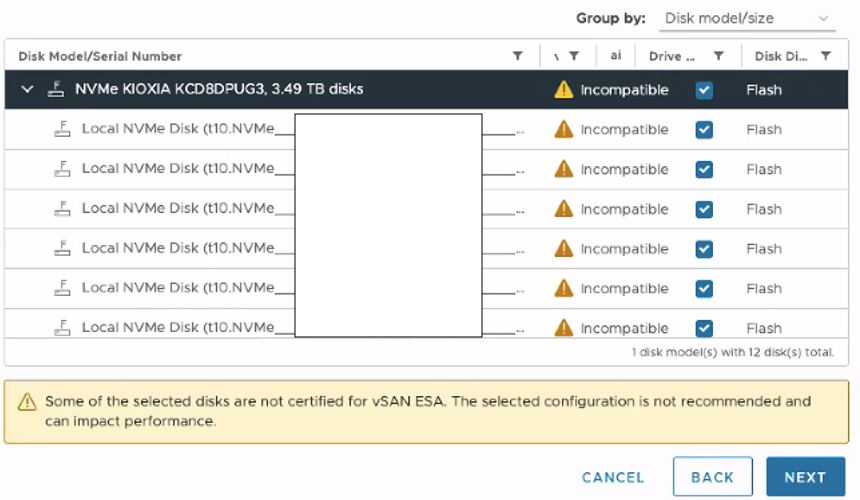Click warning icon on KIOXIA group row

click(x=564, y=90)
